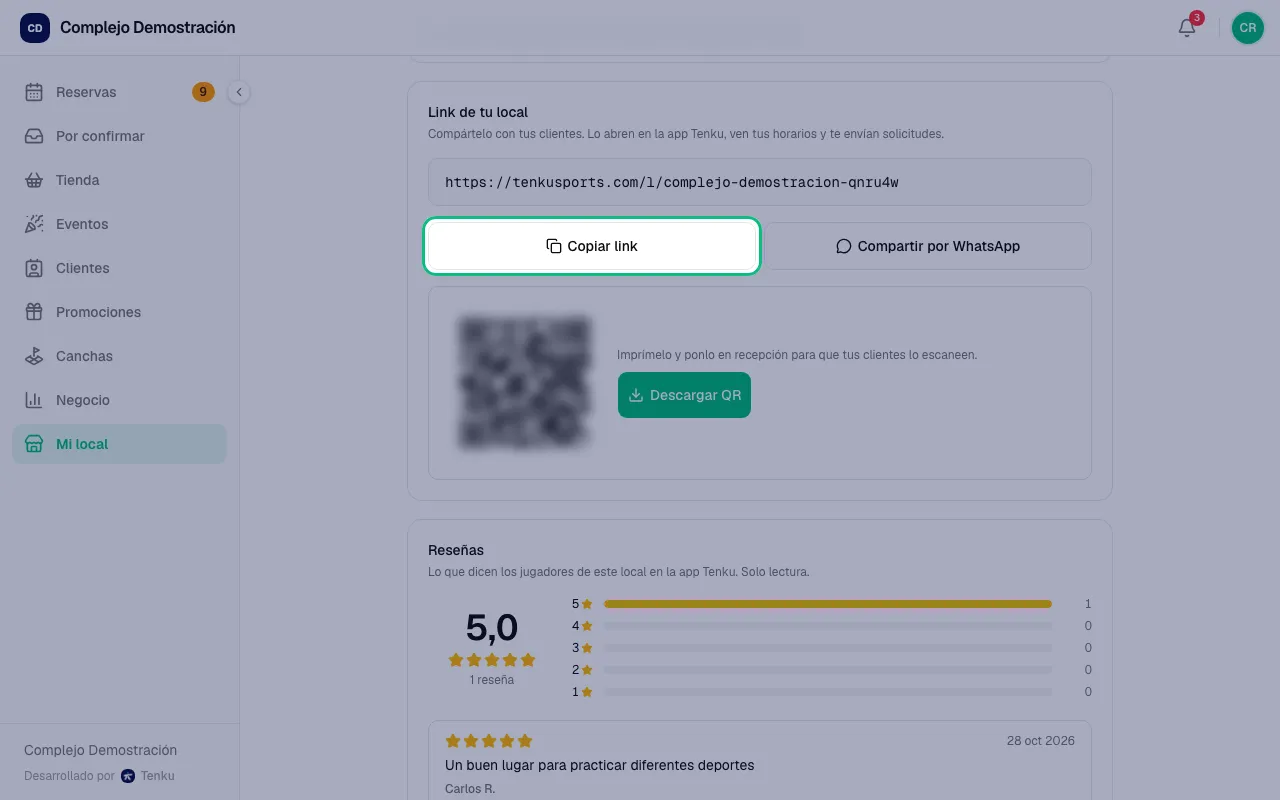Navigate to Eventos
1280x800 pixels.
(120, 224)
